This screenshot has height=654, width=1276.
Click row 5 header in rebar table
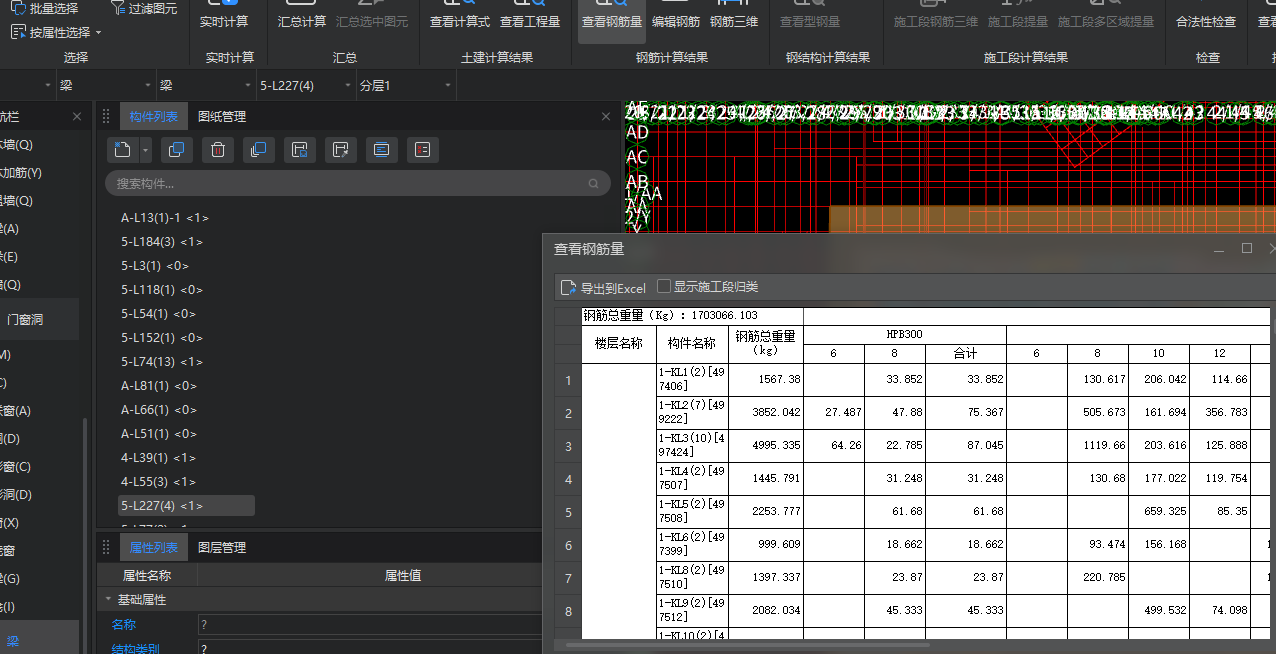pos(568,512)
